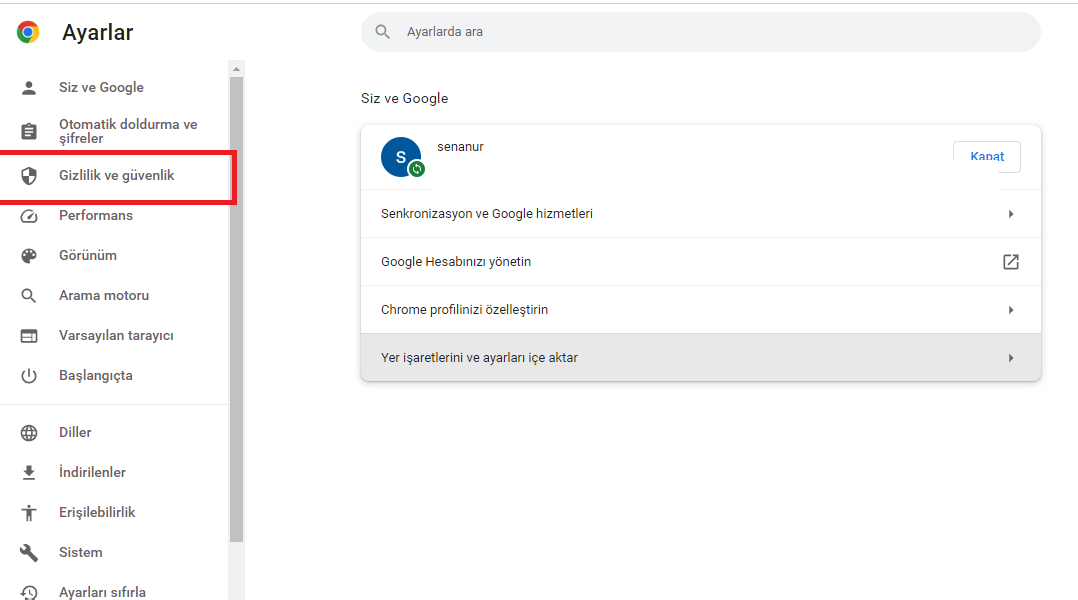Click the magnifier icon for Arama motoru
Screen dimensions: 1078x600
point(29,296)
